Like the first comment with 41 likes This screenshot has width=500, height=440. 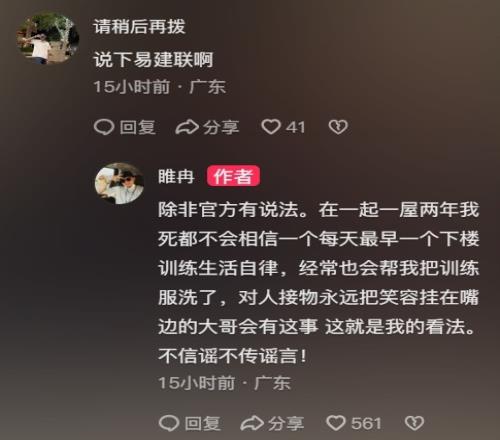click(270, 127)
